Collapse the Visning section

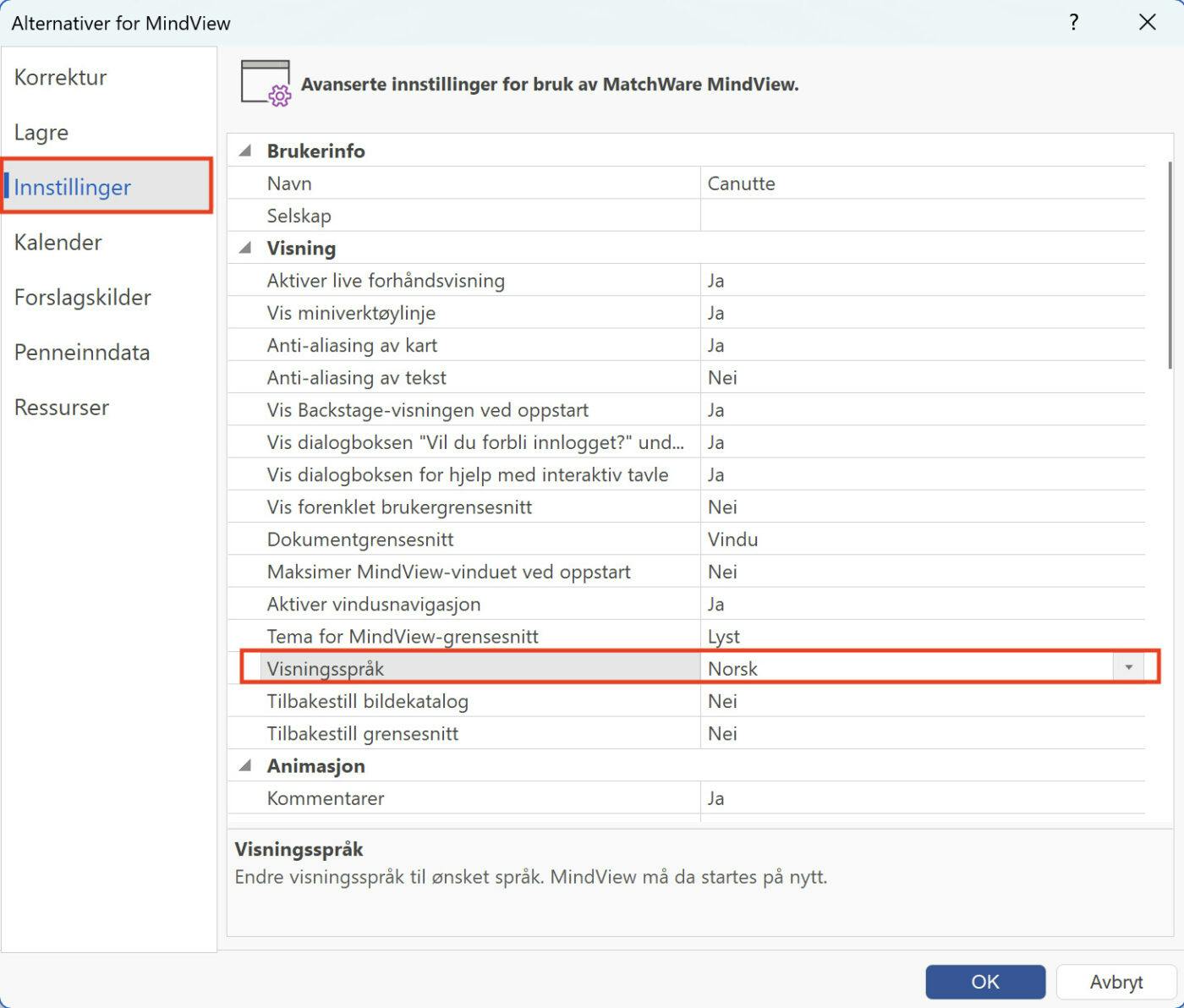coord(246,249)
